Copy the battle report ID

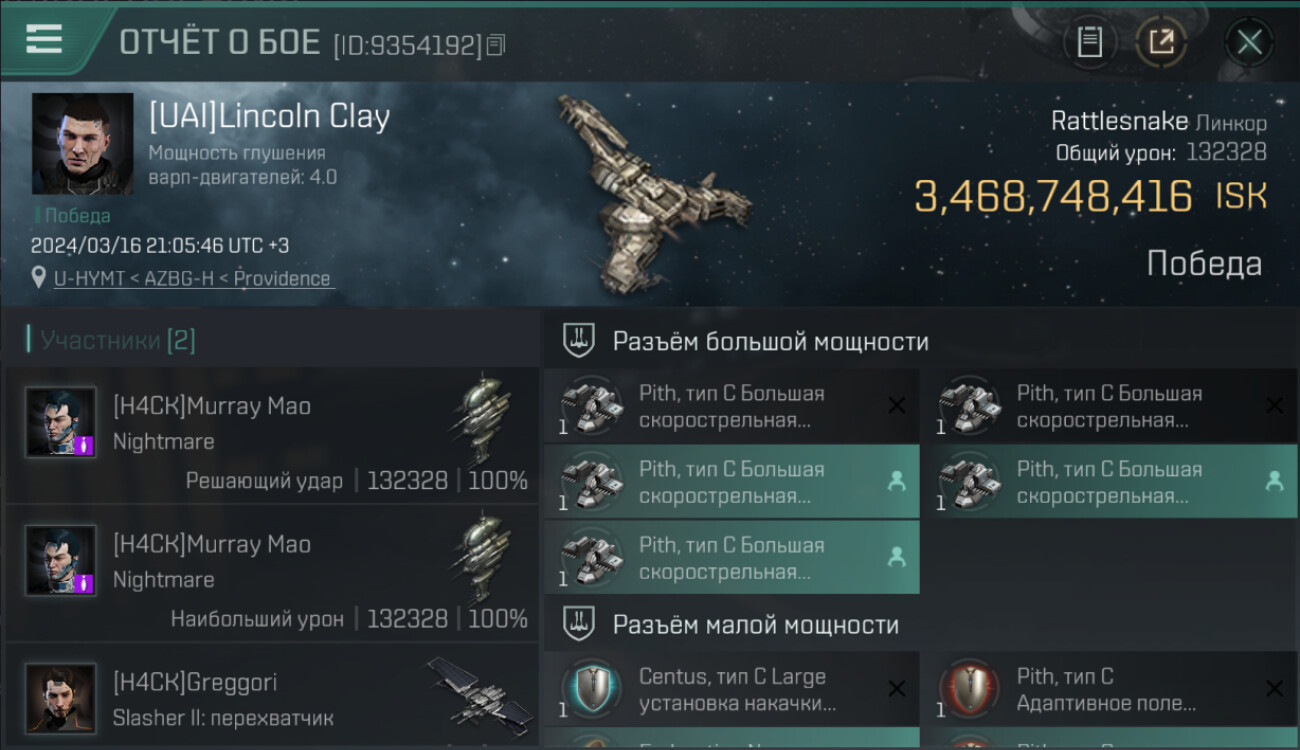[x=497, y=44]
